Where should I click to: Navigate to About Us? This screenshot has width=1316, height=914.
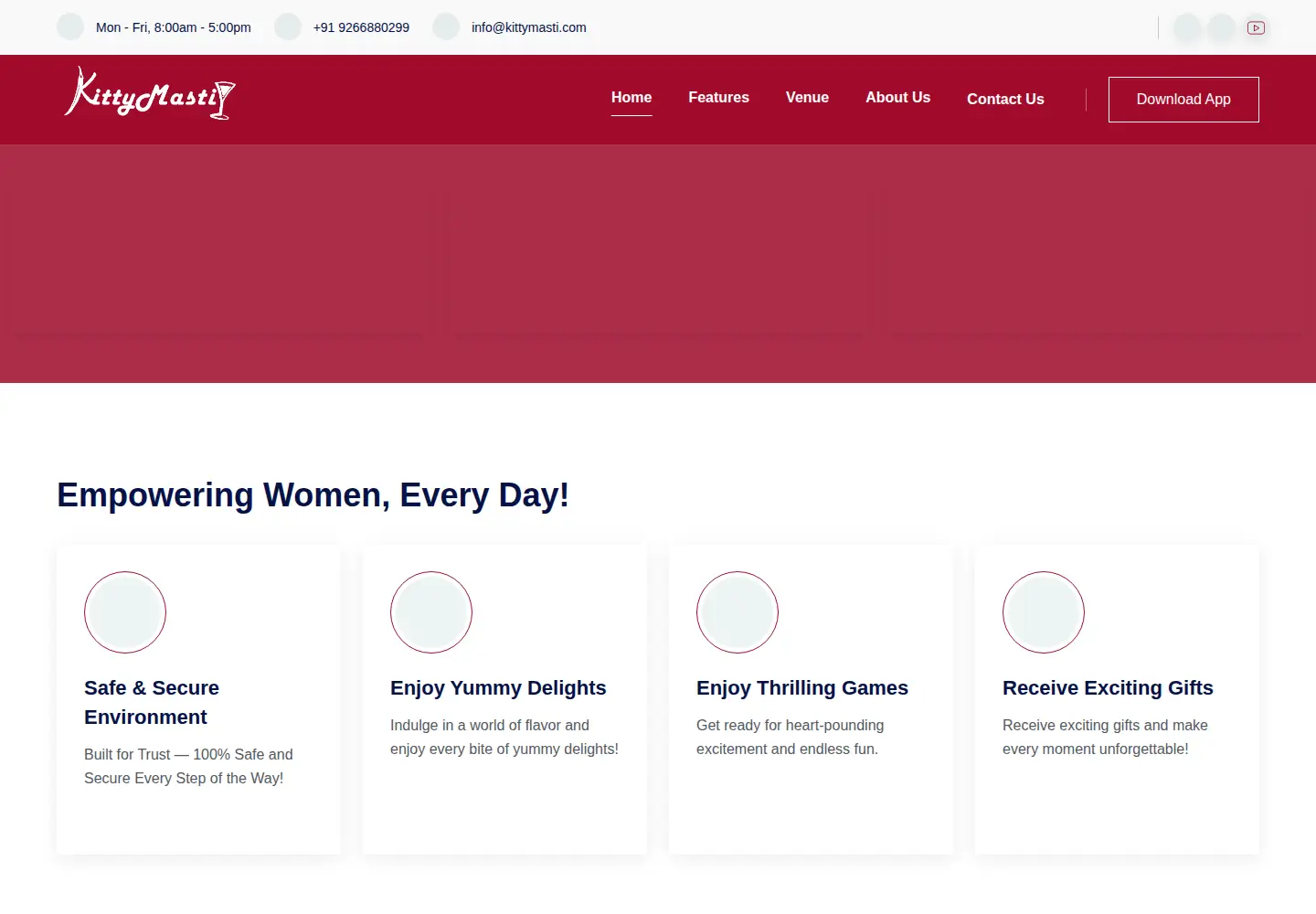897,98
